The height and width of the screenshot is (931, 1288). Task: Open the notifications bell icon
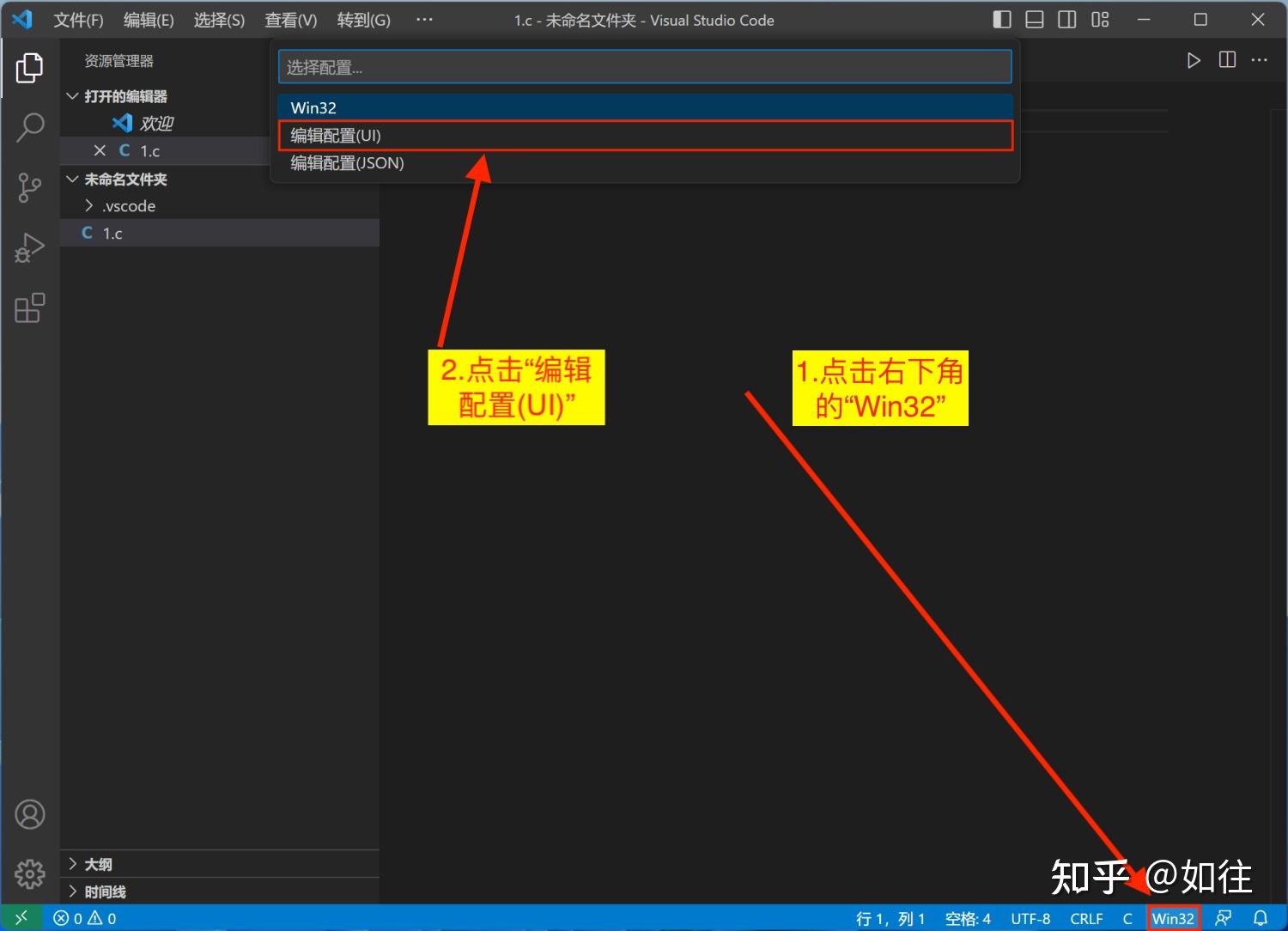click(x=1260, y=917)
